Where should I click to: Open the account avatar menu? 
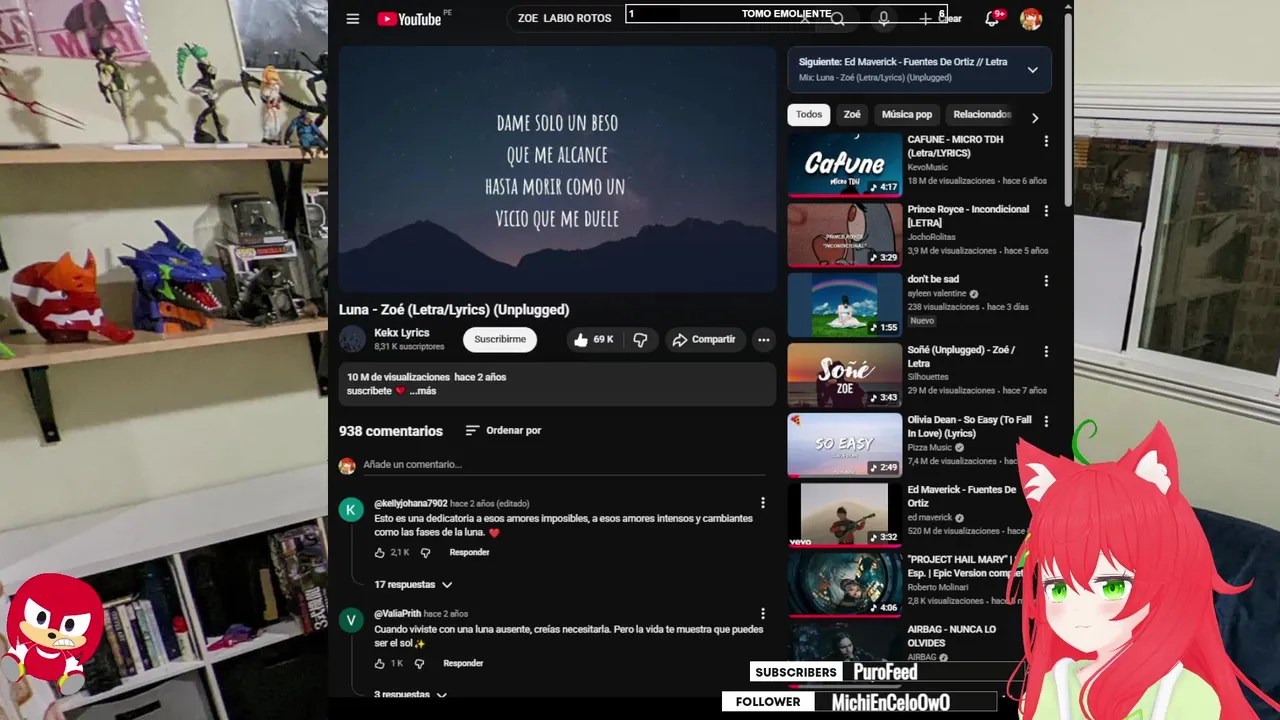click(x=1031, y=18)
